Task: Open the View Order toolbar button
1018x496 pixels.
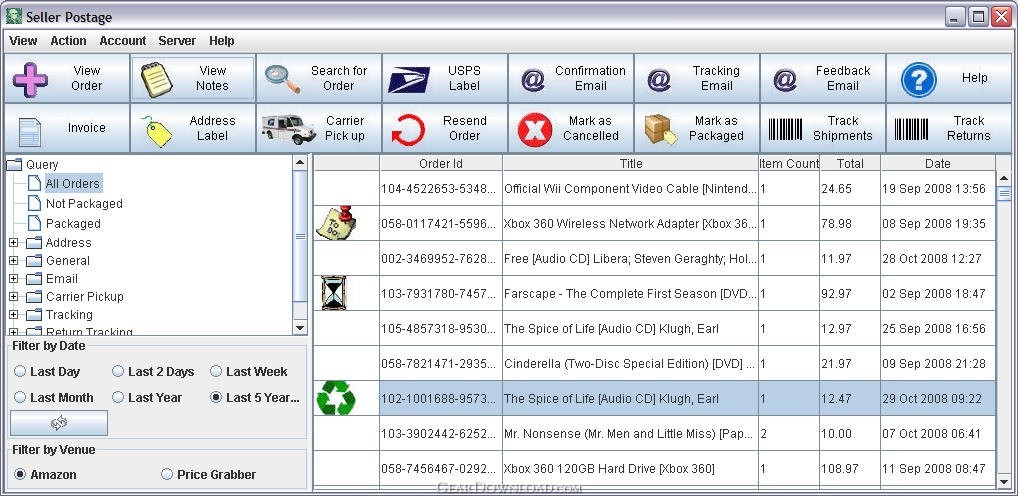Action: click(67, 78)
